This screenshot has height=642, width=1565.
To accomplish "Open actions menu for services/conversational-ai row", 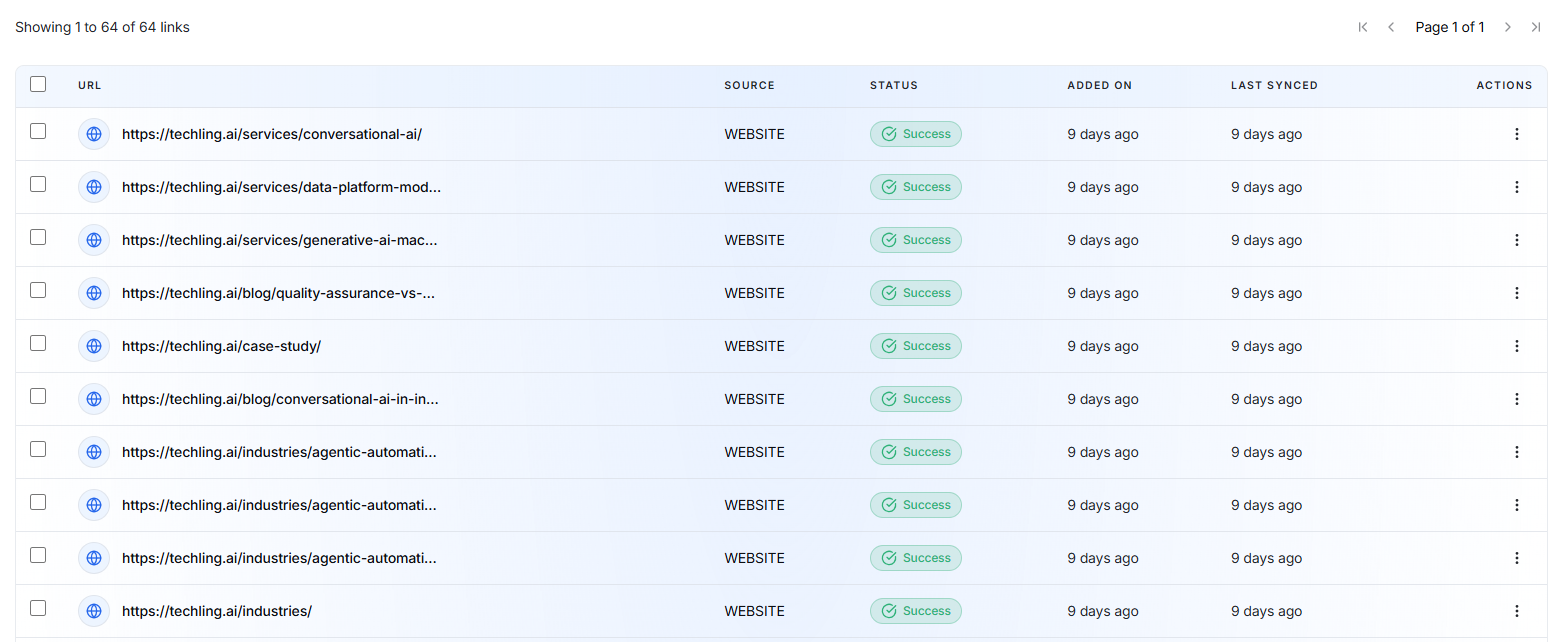I will [x=1517, y=134].
